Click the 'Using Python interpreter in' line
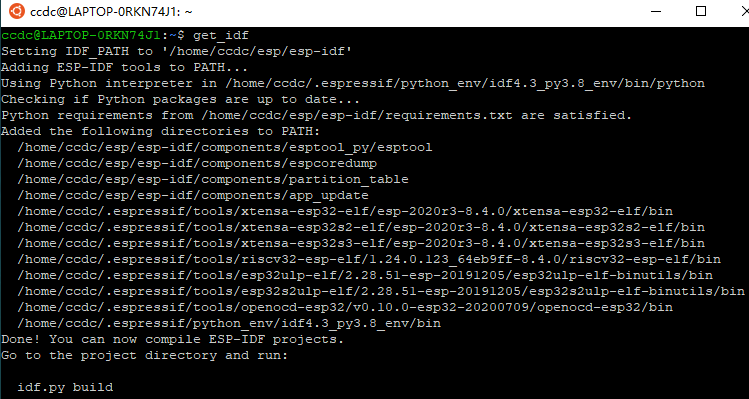This screenshot has height=399, width=749. 353,84
